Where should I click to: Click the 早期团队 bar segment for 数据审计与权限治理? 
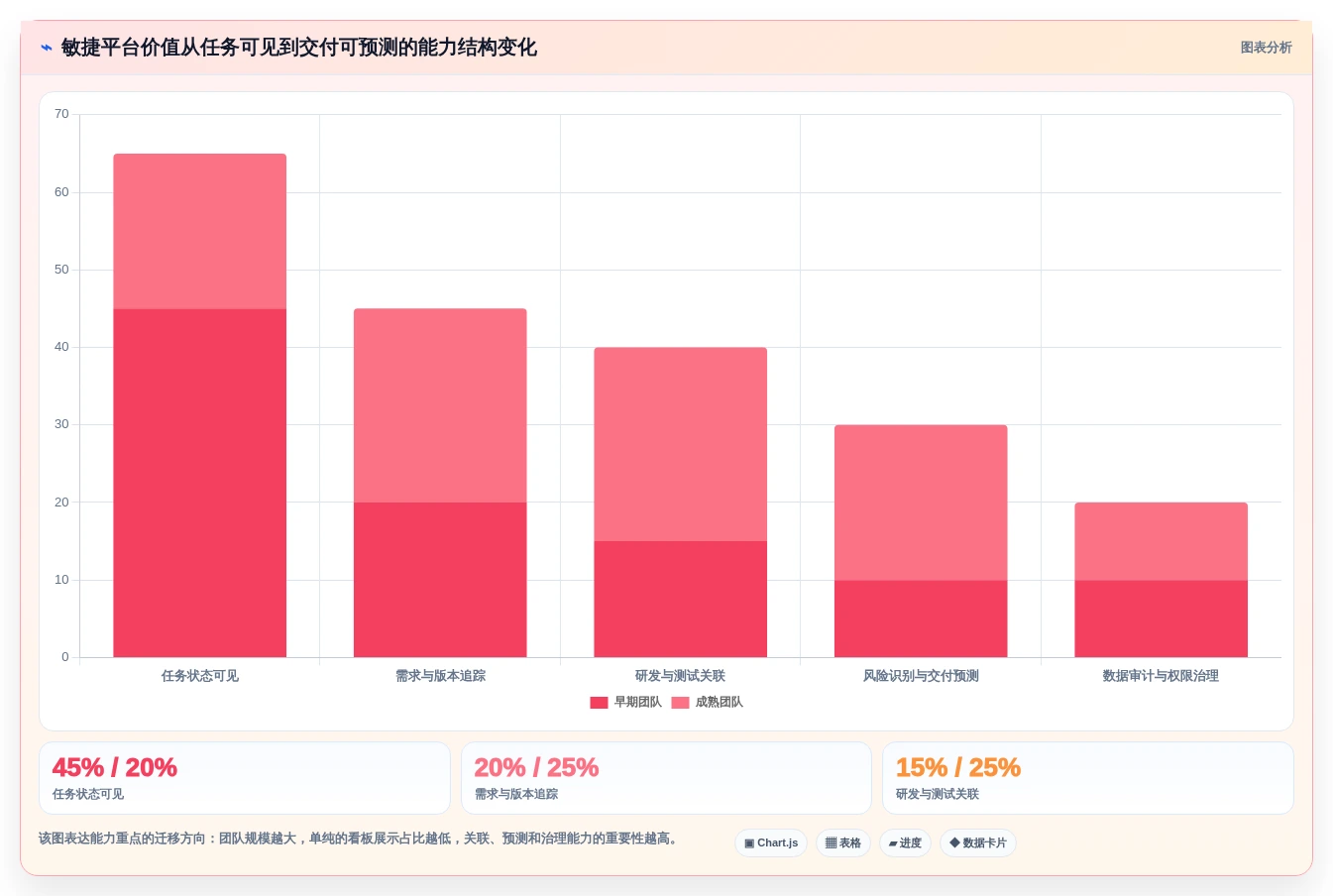[1162, 618]
